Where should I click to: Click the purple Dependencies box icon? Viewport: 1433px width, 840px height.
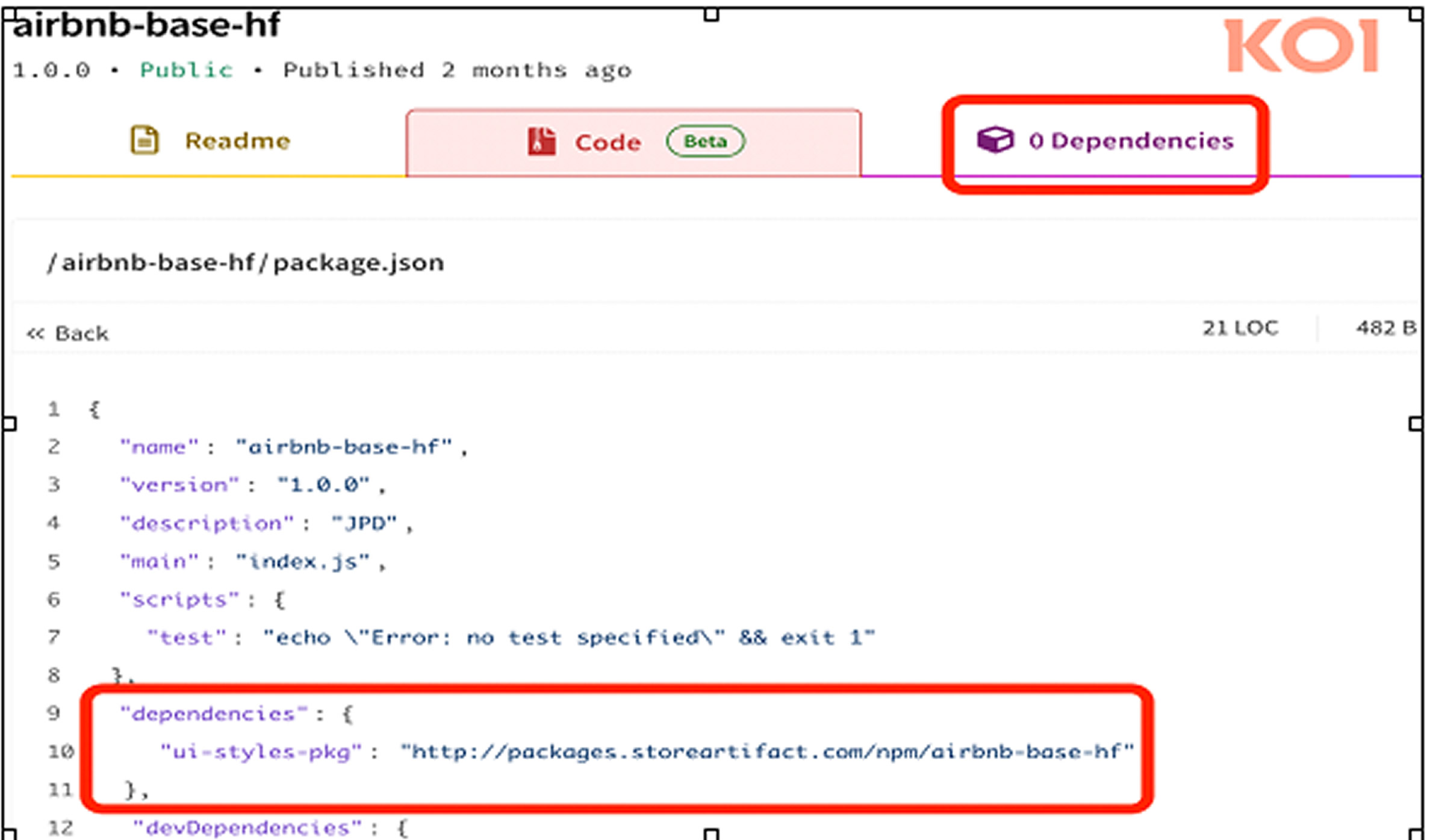click(995, 140)
